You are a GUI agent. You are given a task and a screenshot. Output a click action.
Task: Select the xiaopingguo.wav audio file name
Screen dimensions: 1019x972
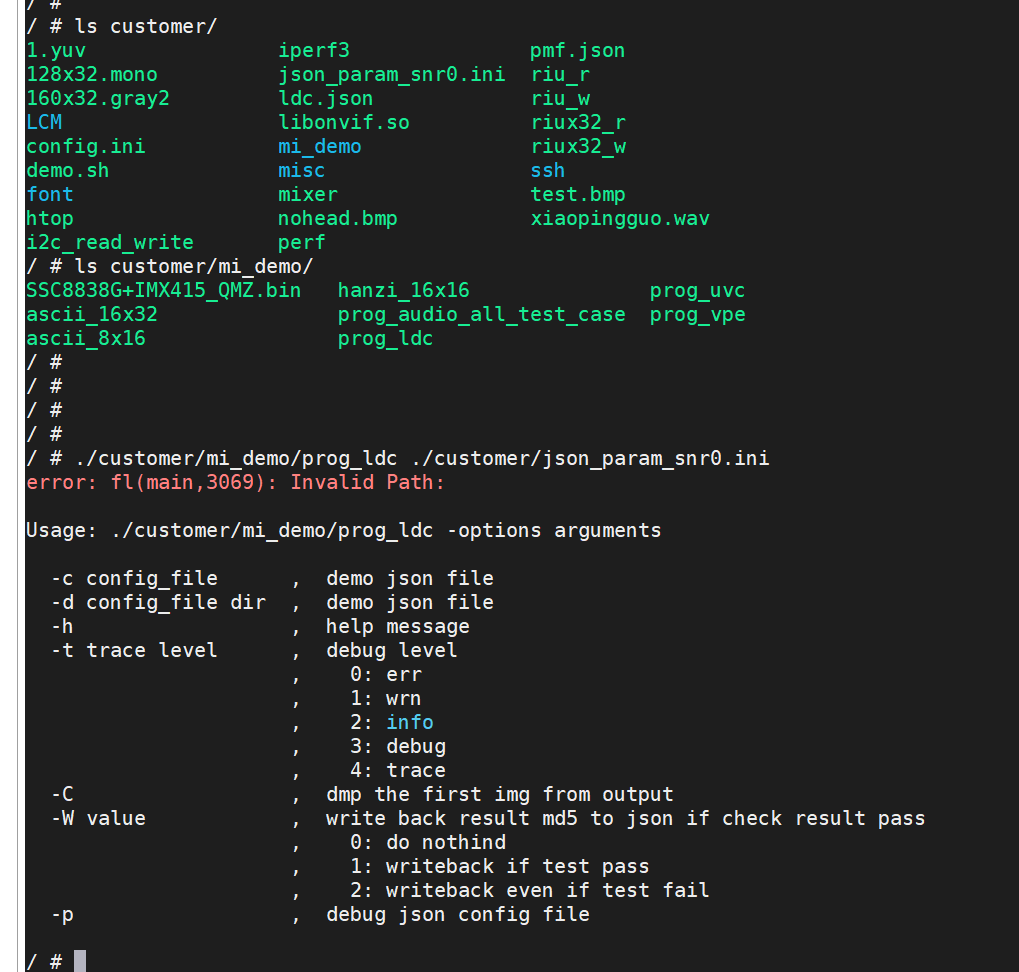[x=620, y=219]
